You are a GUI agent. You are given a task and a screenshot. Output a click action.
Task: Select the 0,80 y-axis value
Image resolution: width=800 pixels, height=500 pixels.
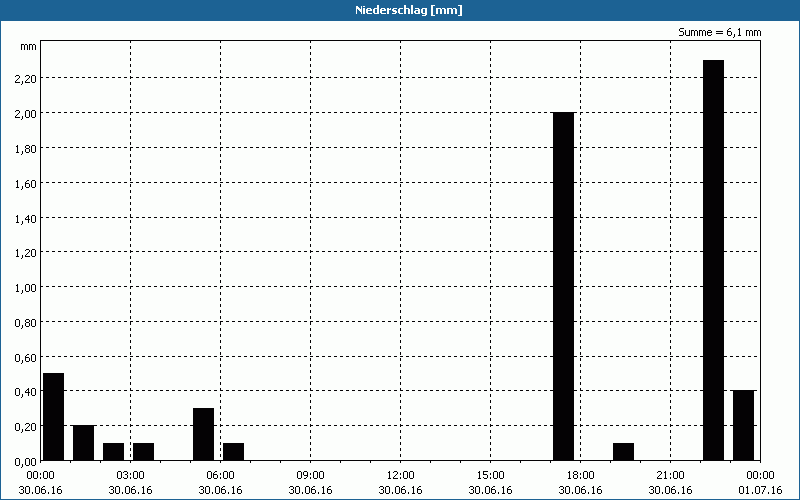pos(27,322)
